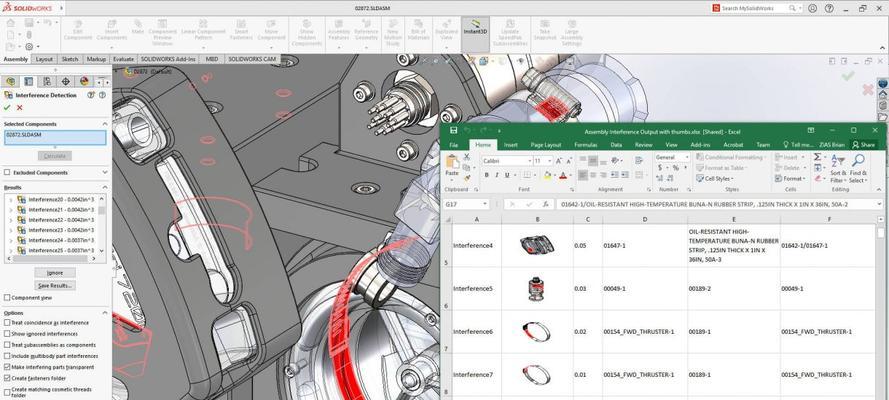This screenshot has height=400, width=889.
Task: Expand Interference24 tree entry
Action: pyautogui.click(x=11, y=240)
